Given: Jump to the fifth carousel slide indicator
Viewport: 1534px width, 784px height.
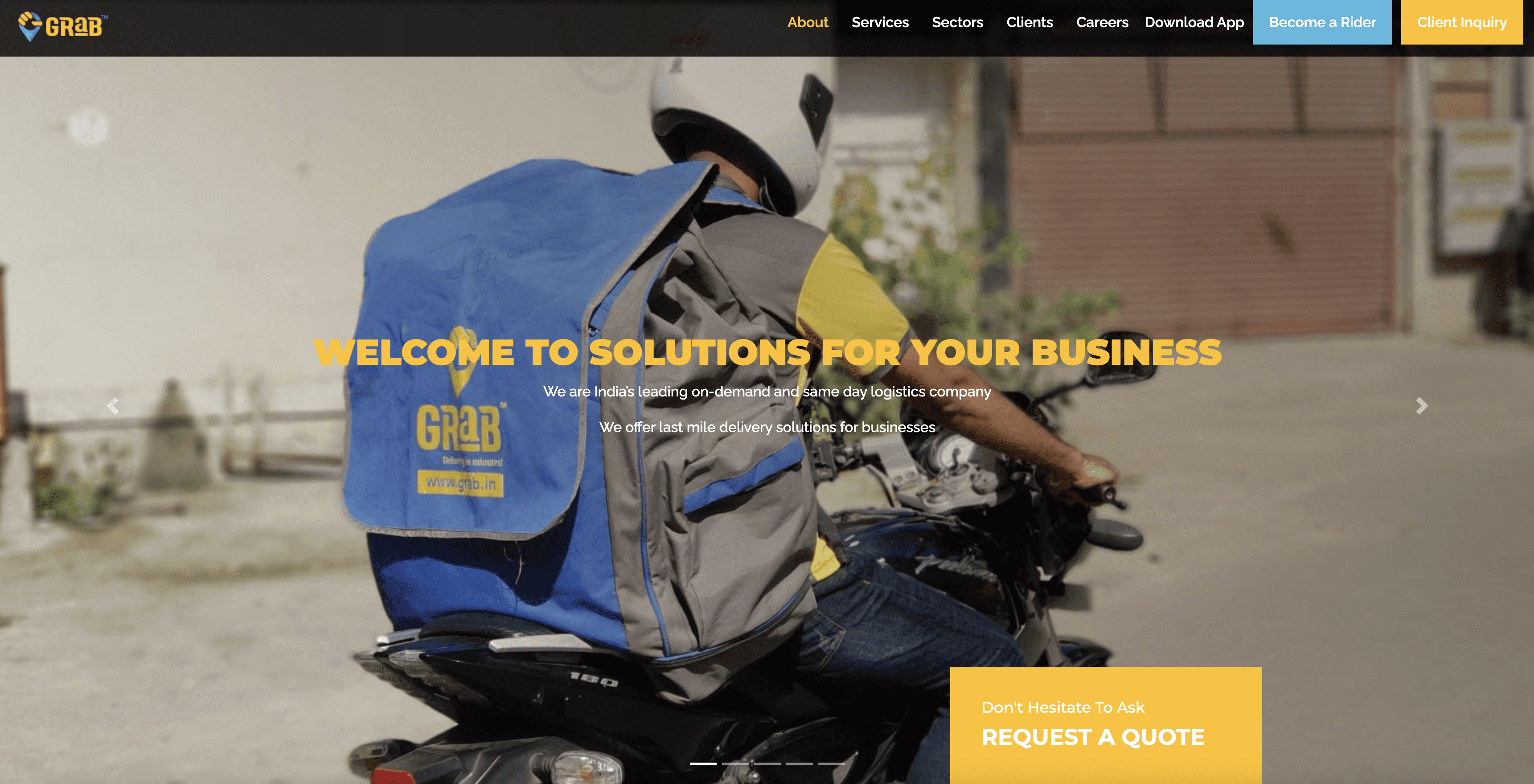Looking at the screenshot, I should (831, 763).
